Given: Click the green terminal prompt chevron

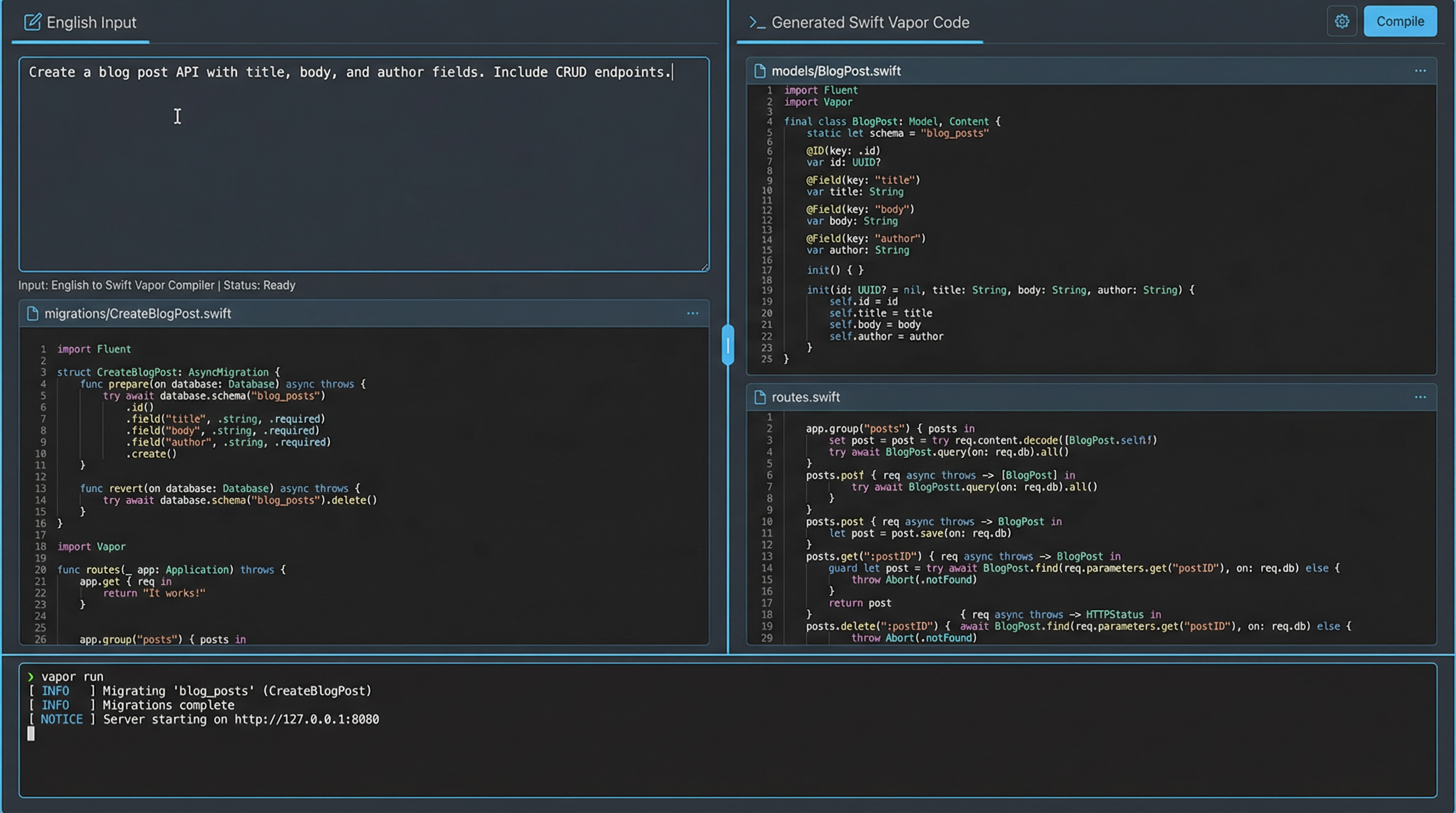Looking at the screenshot, I should (x=31, y=677).
